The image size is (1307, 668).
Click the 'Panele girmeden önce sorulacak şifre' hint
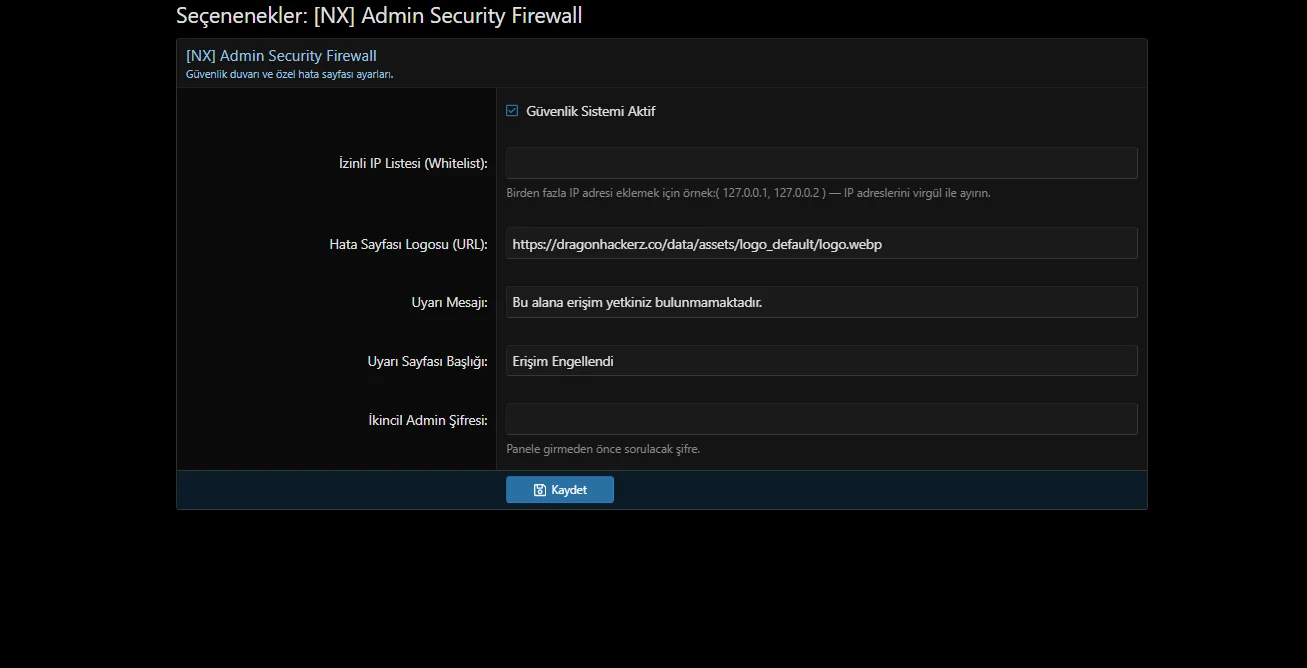(x=603, y=449)
